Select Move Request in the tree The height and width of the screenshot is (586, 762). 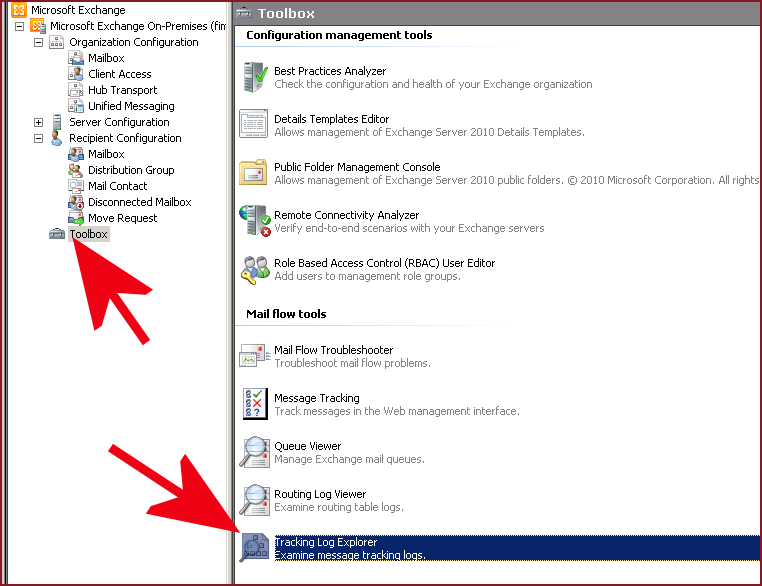click(x=122, y=218)
